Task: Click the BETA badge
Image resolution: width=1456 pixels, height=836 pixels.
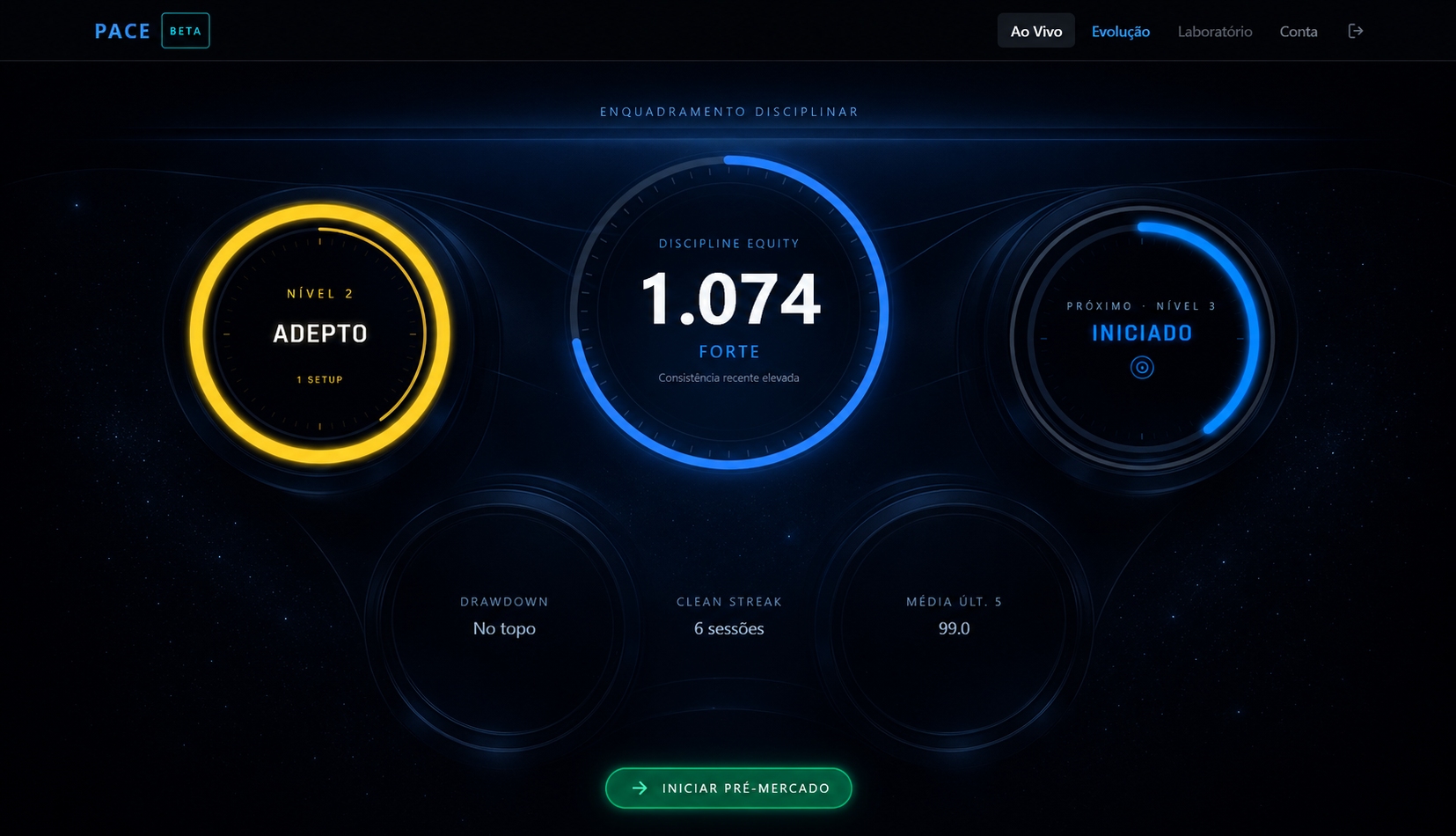Action: 186,31
